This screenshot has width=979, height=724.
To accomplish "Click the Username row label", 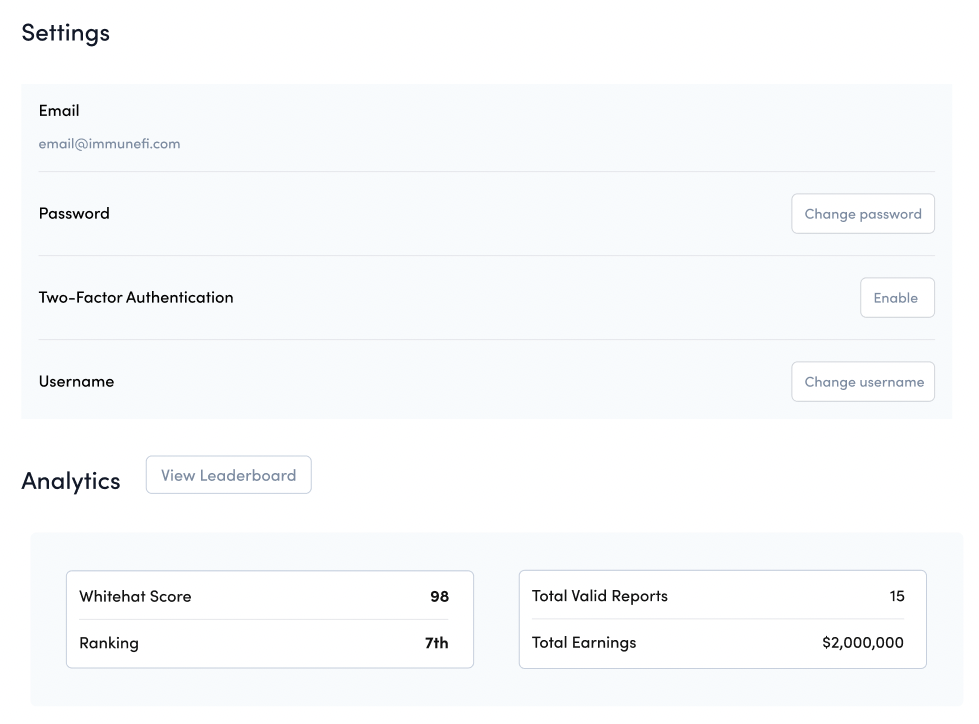I will (76, 382).
